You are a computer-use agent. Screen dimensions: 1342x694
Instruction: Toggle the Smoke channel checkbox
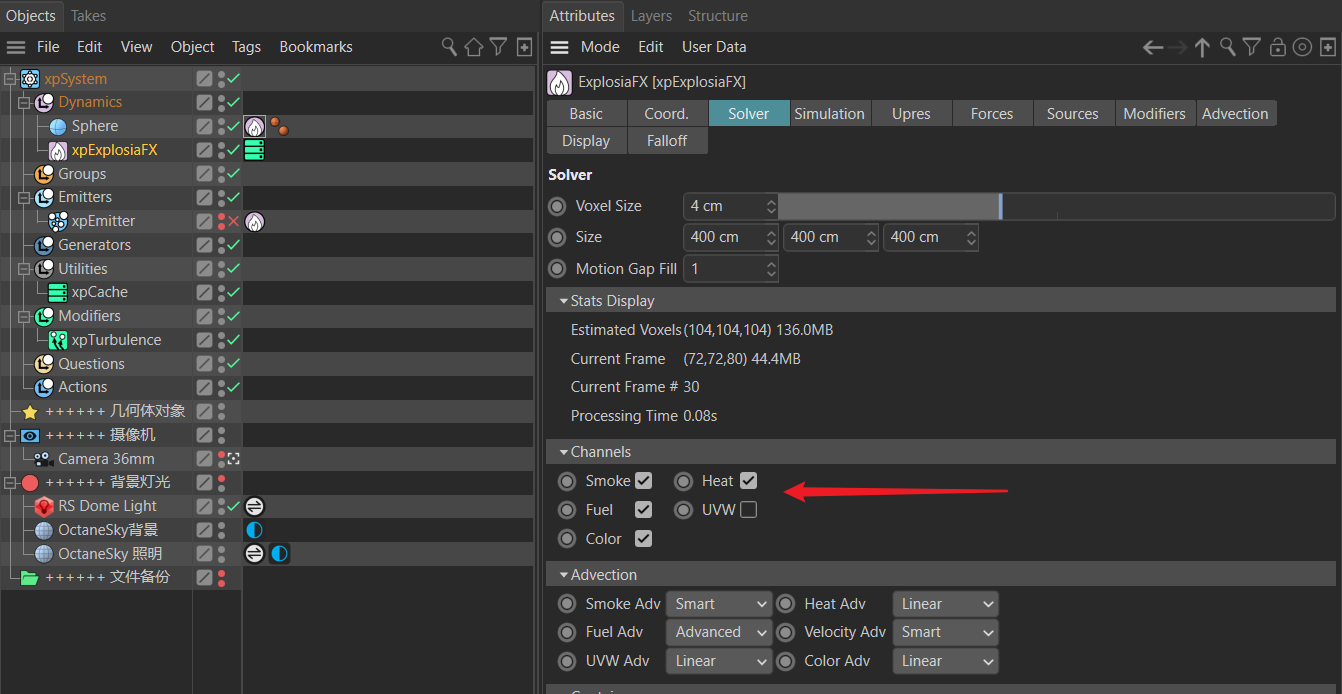[x=643, y=481]
